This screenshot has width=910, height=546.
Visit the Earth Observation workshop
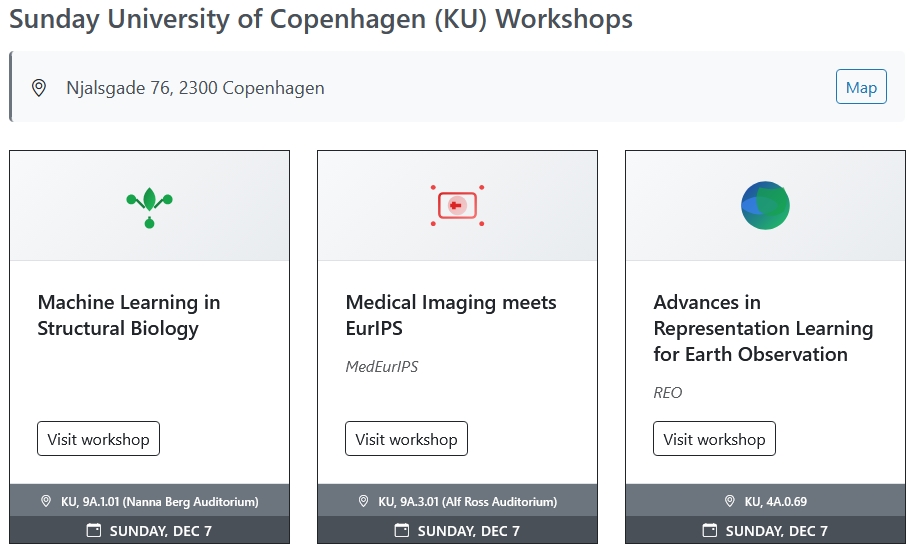(714, 439)
